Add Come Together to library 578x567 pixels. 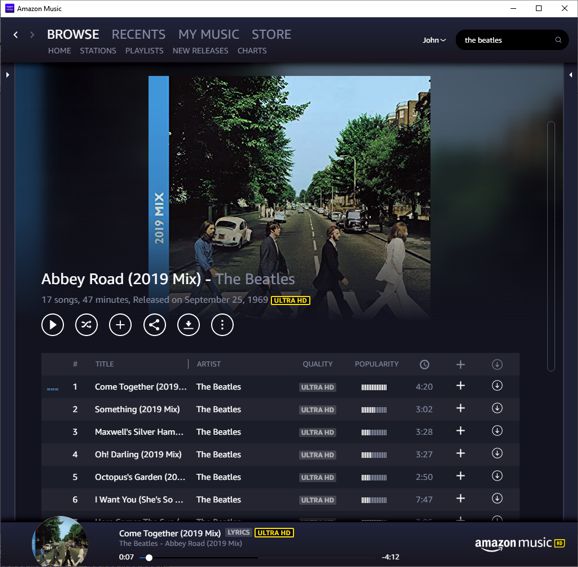(x=460, y=386)
